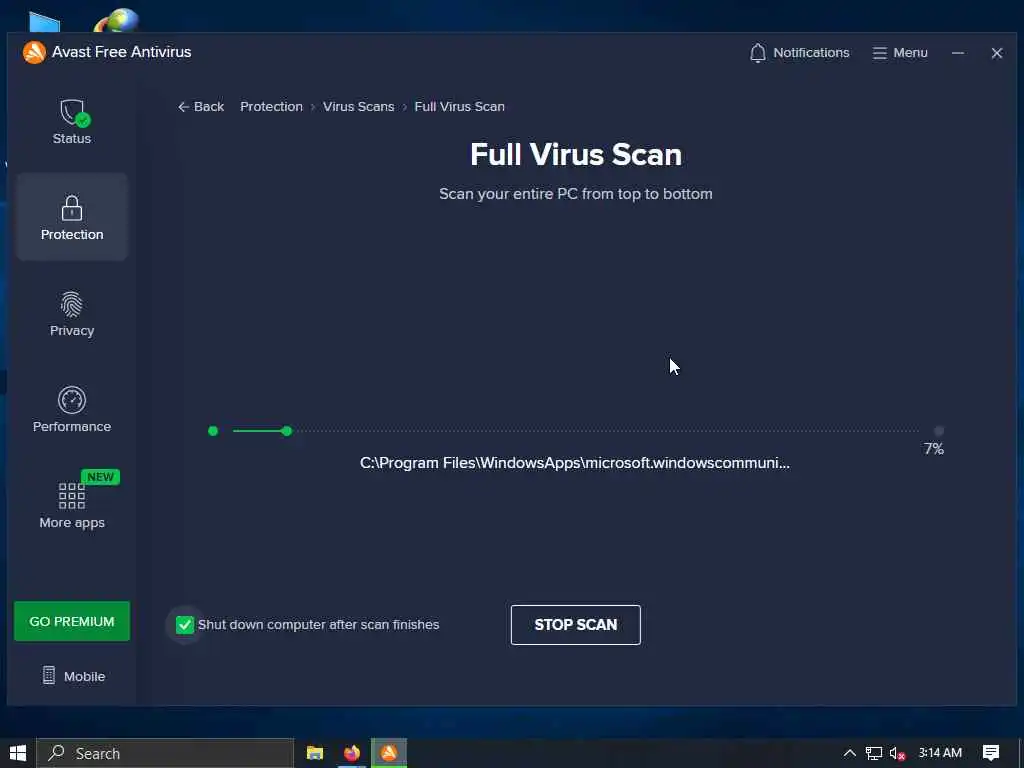The image size is (1024, 768).
Task: Uncheck Shut down computer after scan finishes
Action: 185,625
